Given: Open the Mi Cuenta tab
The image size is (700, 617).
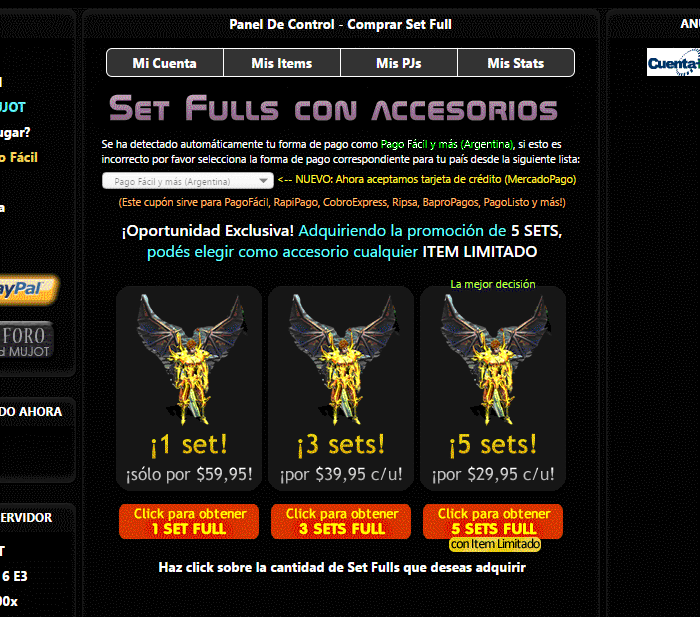Looking at the screenshot, I should coord(165,63).
